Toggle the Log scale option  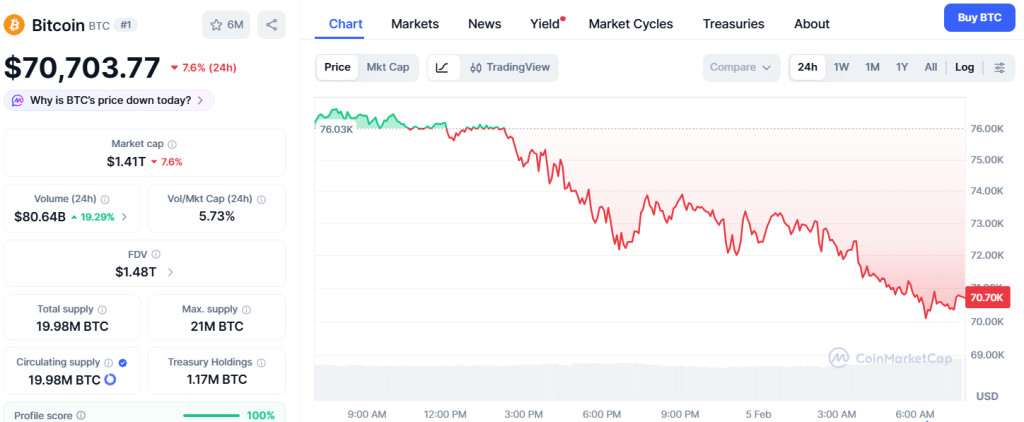pyautogui.click(x=964, y=67)
